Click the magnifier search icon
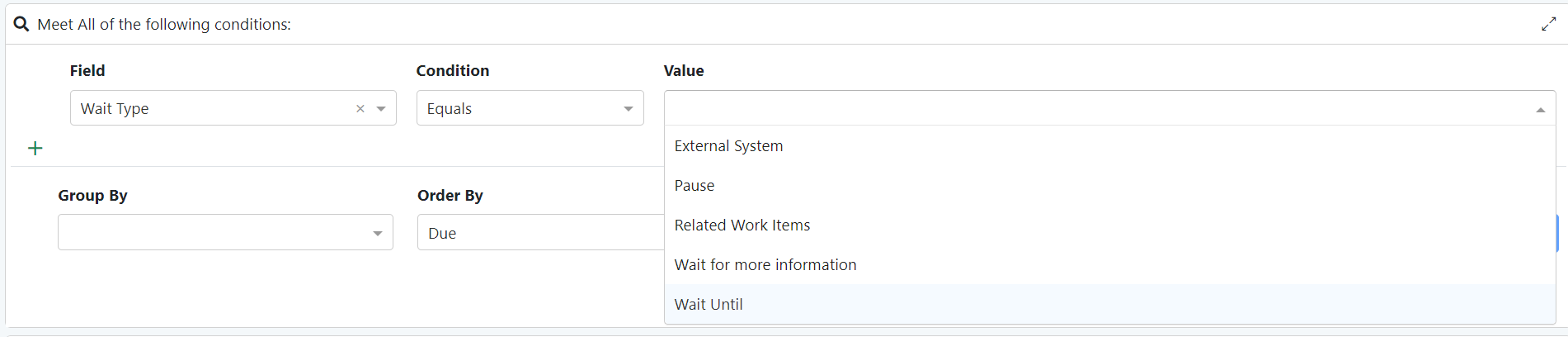The width and height of the screenshot is (1568, 337). coord(21,24)
